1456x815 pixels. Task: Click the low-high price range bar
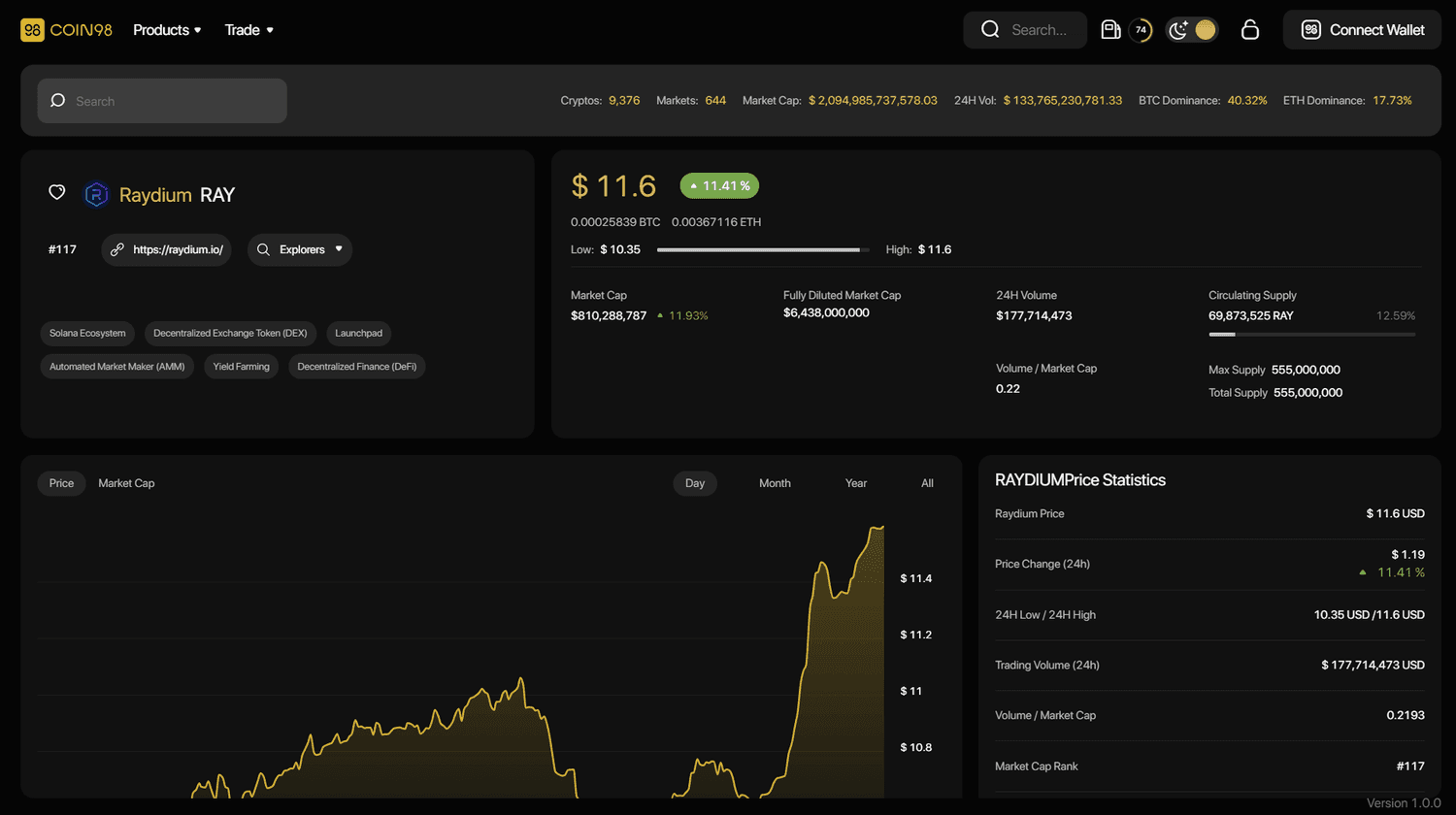click(x=763, y=250)
